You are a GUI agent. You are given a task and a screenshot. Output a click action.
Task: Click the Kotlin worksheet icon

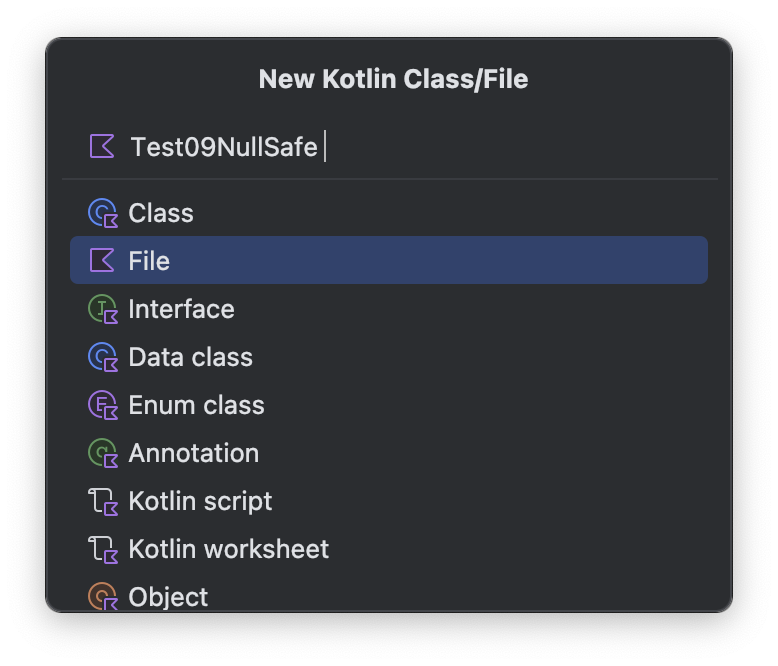click(103, 549)
